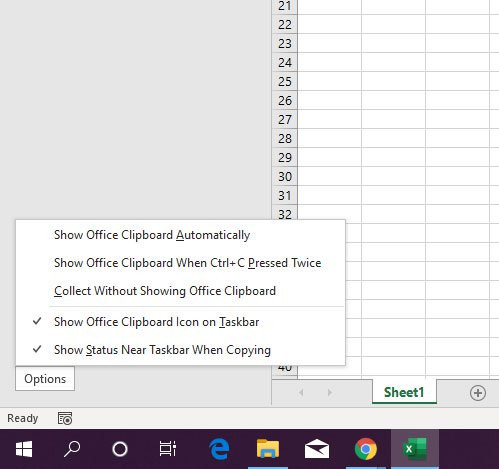Select row 27 header
The width and height of the screenshot is (499, 469).
point(285,119)
